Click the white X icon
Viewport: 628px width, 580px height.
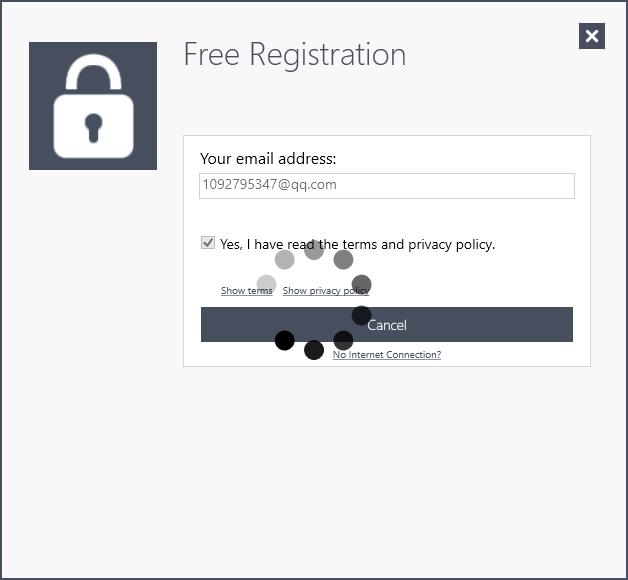click(x=592, y=36)
